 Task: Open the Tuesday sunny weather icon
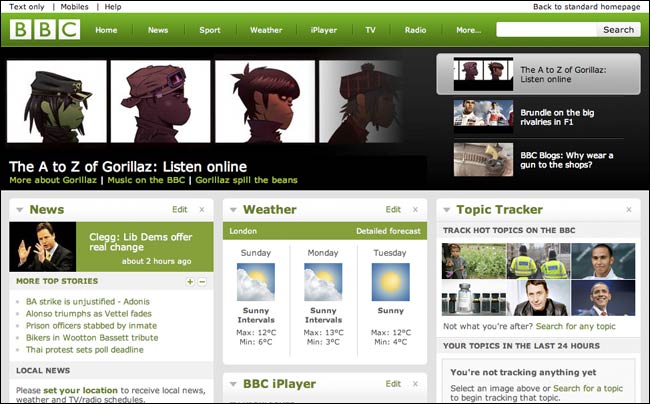(390, 282)
